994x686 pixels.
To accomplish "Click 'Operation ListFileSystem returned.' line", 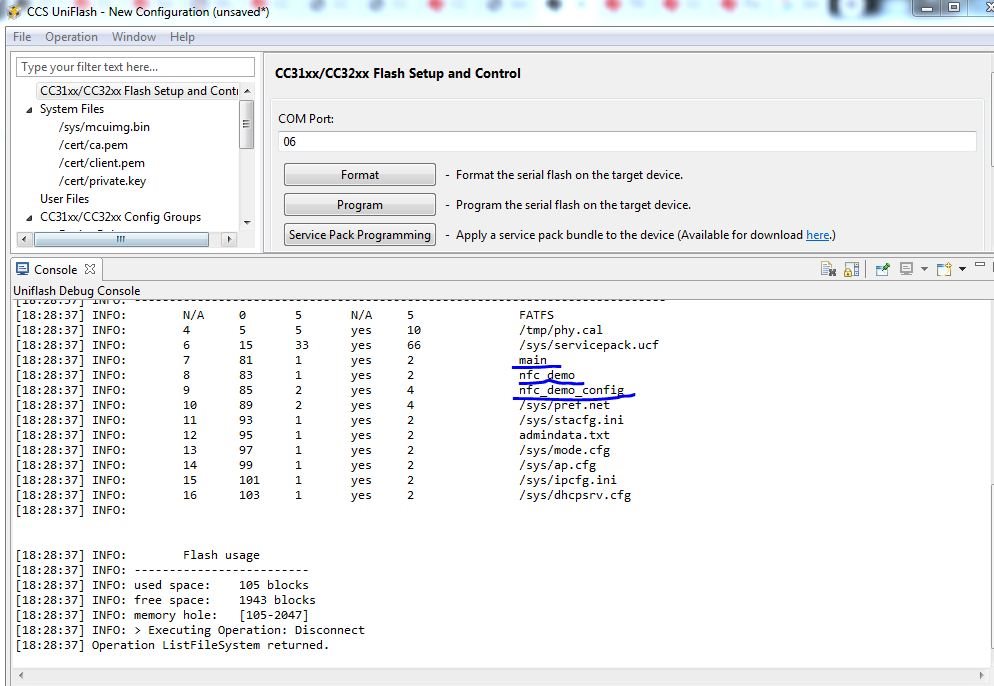I will pyautogui.click(x=210, y=645).
